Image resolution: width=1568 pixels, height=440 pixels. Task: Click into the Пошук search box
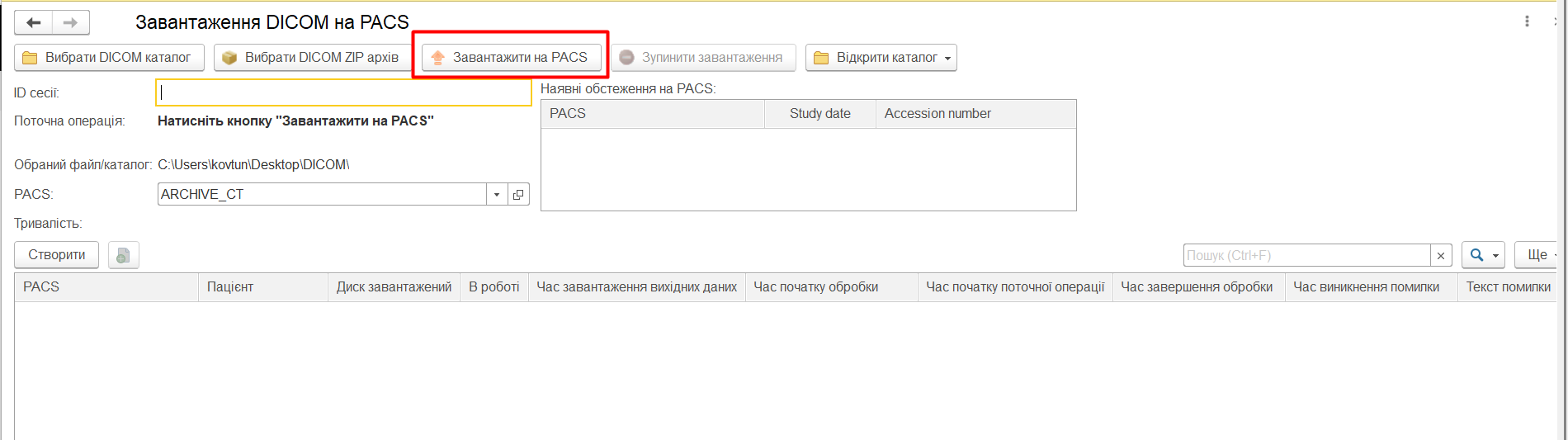[x=1306, y=256]
